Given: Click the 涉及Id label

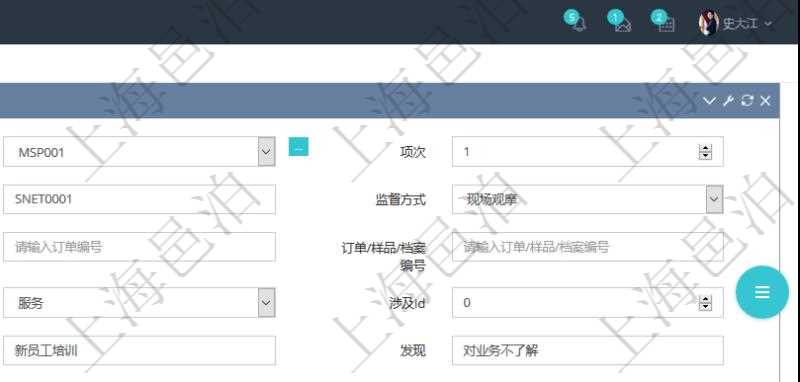Looking at the screenshot, I should 407,303.
